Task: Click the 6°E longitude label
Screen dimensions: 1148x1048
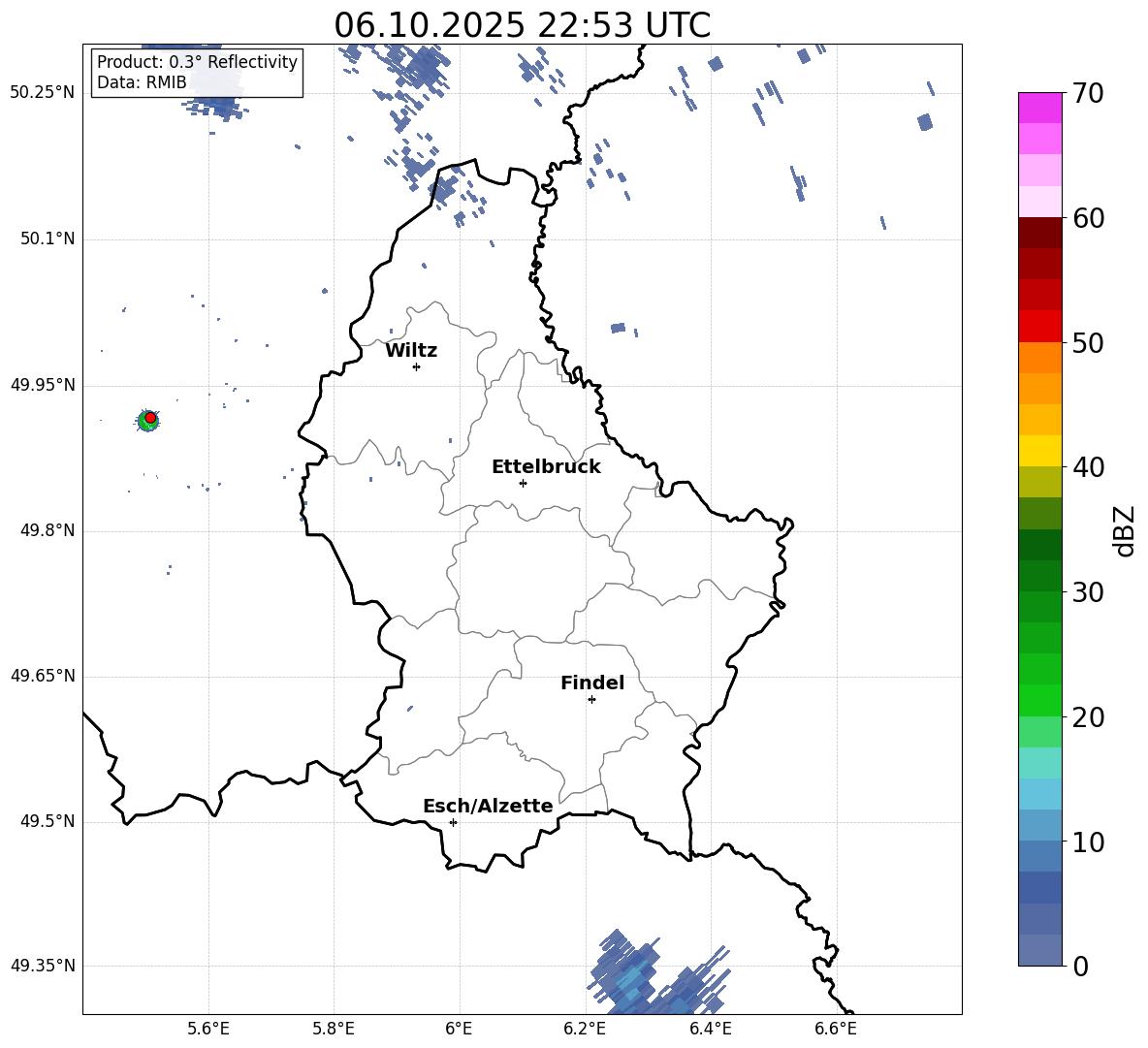Action: click(459, 1029)
